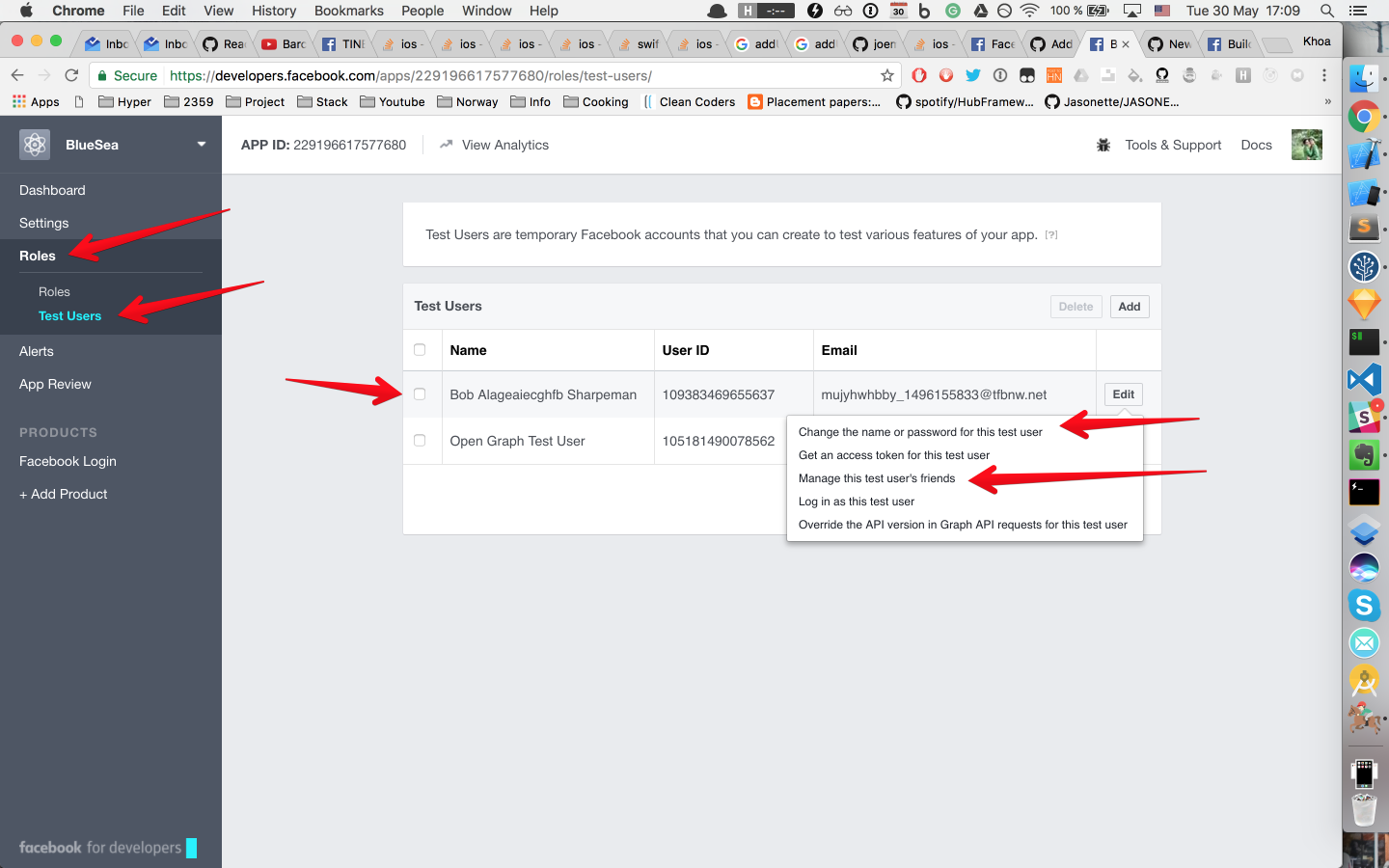
Task: Open View Analytics link
Action: click(494, 145)
